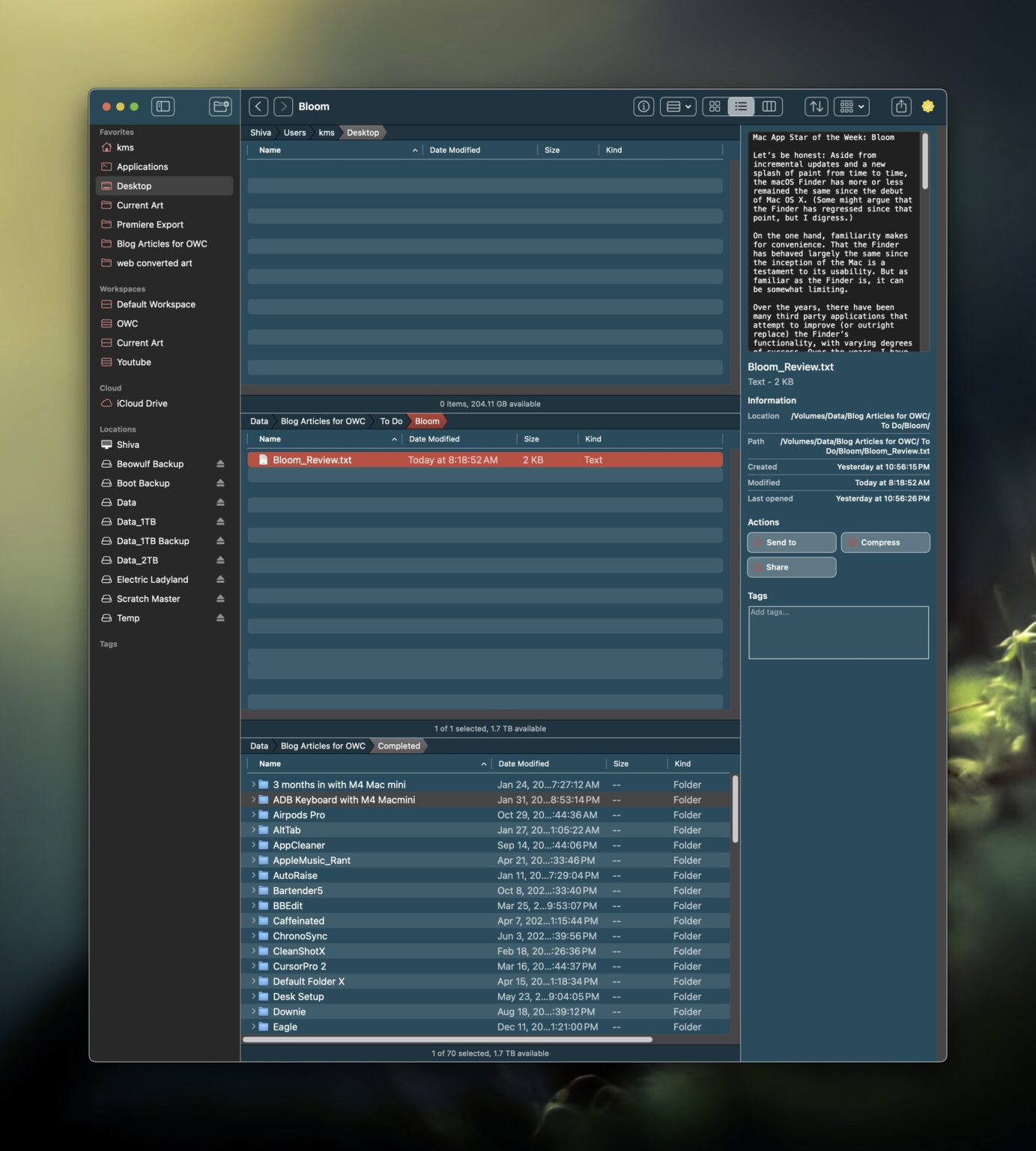Switch to icon grid view

[x=715, y=106]
